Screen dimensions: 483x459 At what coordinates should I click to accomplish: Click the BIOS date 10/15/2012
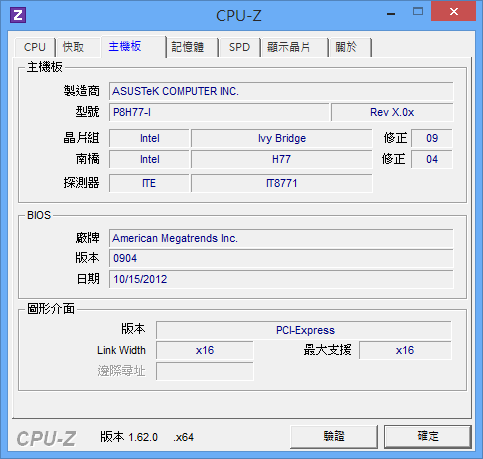click(x=281, y=279)
